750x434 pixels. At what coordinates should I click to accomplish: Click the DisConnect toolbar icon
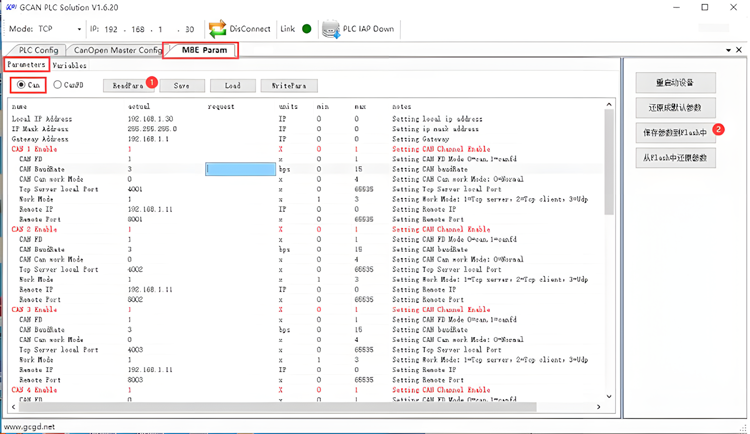[217, 29]
